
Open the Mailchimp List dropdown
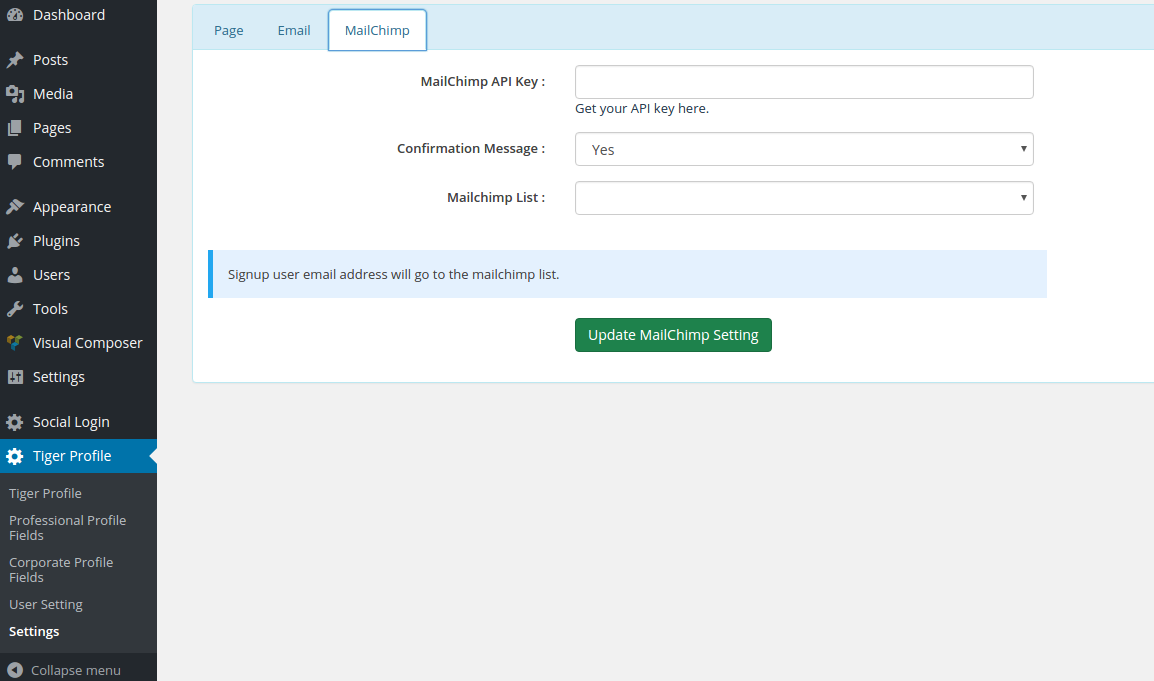click(804, 198)
